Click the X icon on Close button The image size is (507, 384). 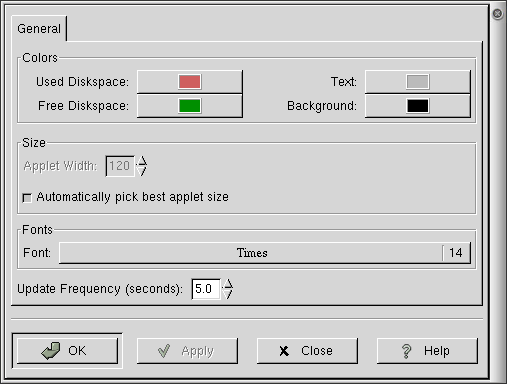[284, 351]
